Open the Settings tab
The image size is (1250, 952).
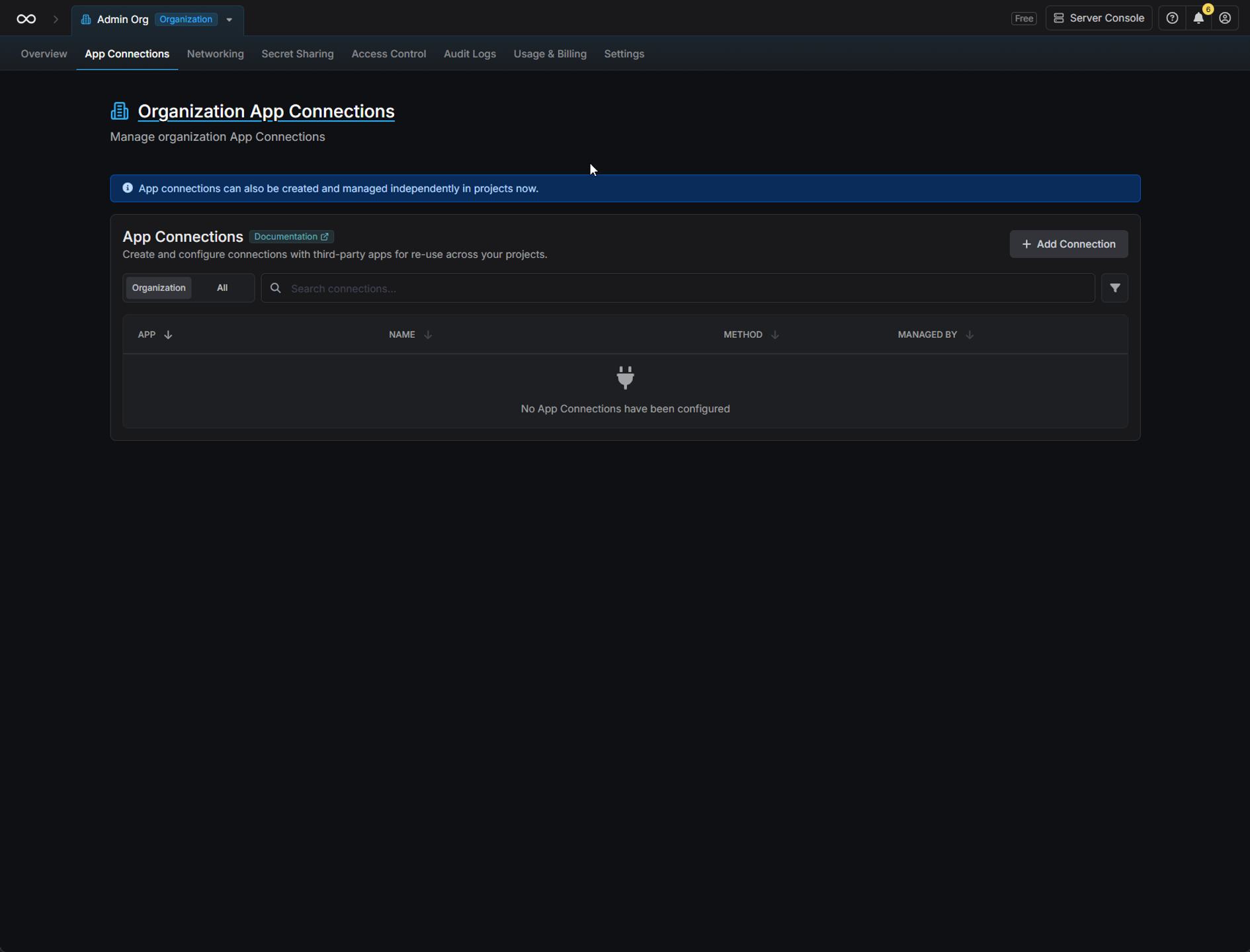624,54
